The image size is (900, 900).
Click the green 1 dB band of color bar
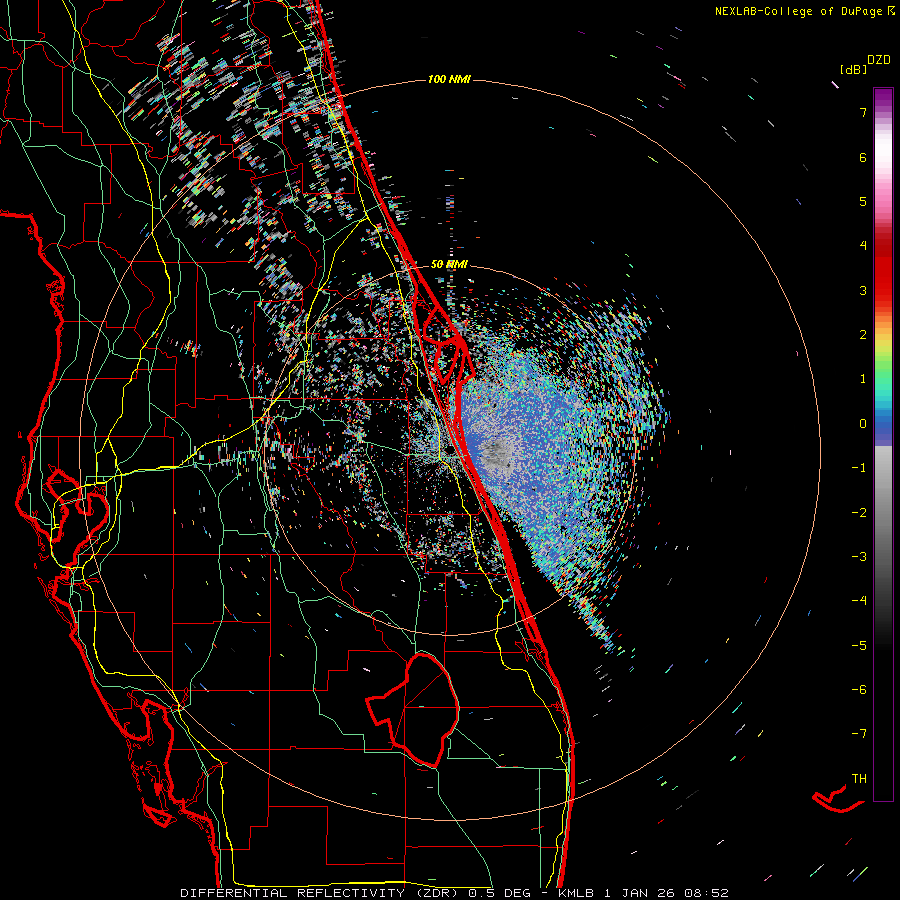tap(883, 376)
